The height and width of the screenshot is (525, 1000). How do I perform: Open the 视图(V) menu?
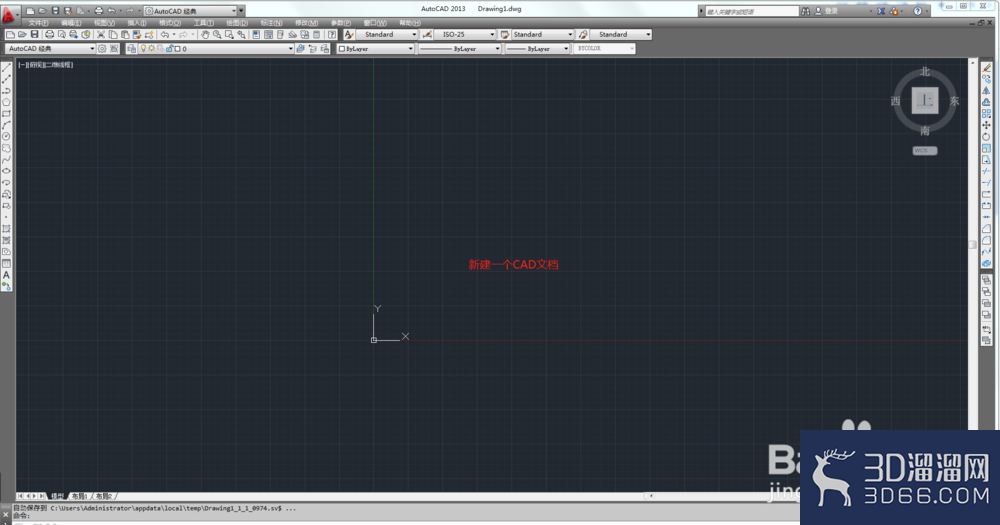point(105,23)
